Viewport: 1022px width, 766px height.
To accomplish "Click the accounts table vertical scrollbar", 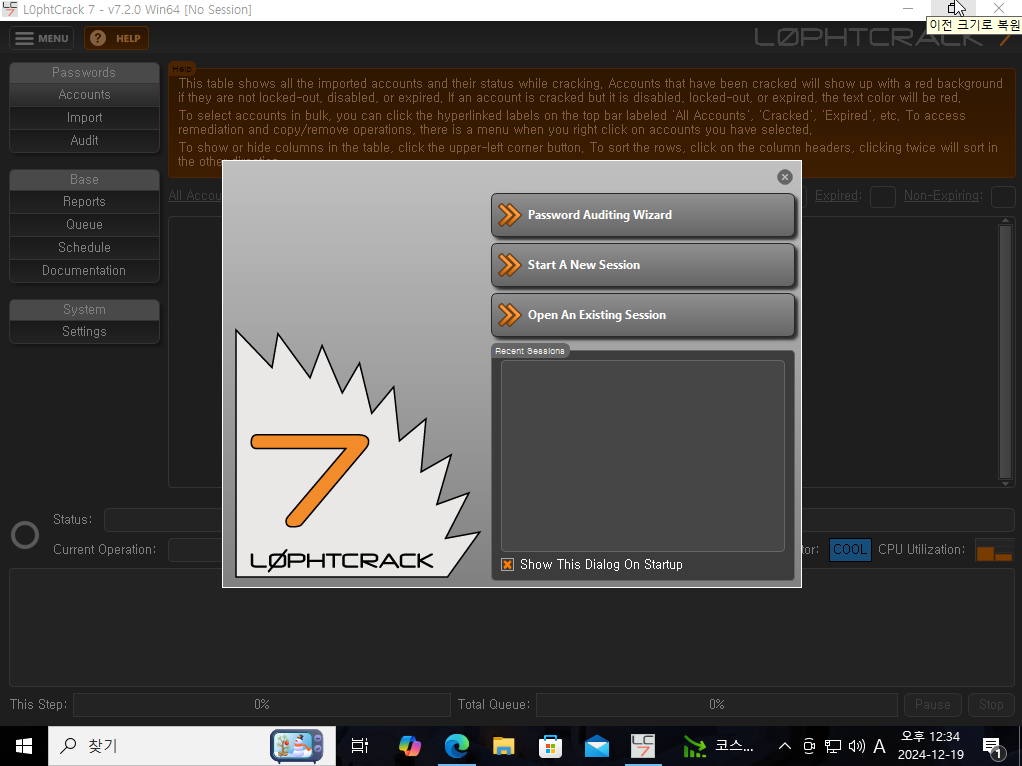I will tap(1005, 352).
